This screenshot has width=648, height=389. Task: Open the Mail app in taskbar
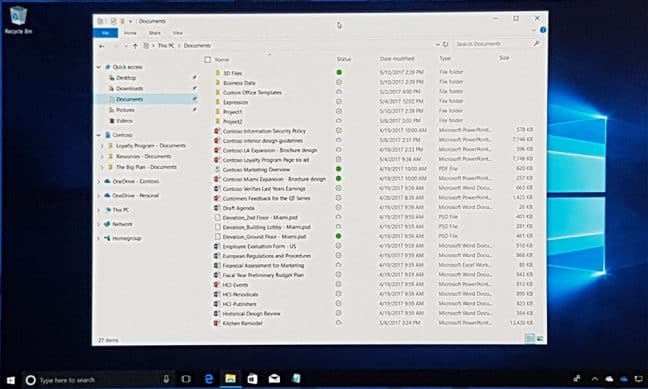[274, 379]
